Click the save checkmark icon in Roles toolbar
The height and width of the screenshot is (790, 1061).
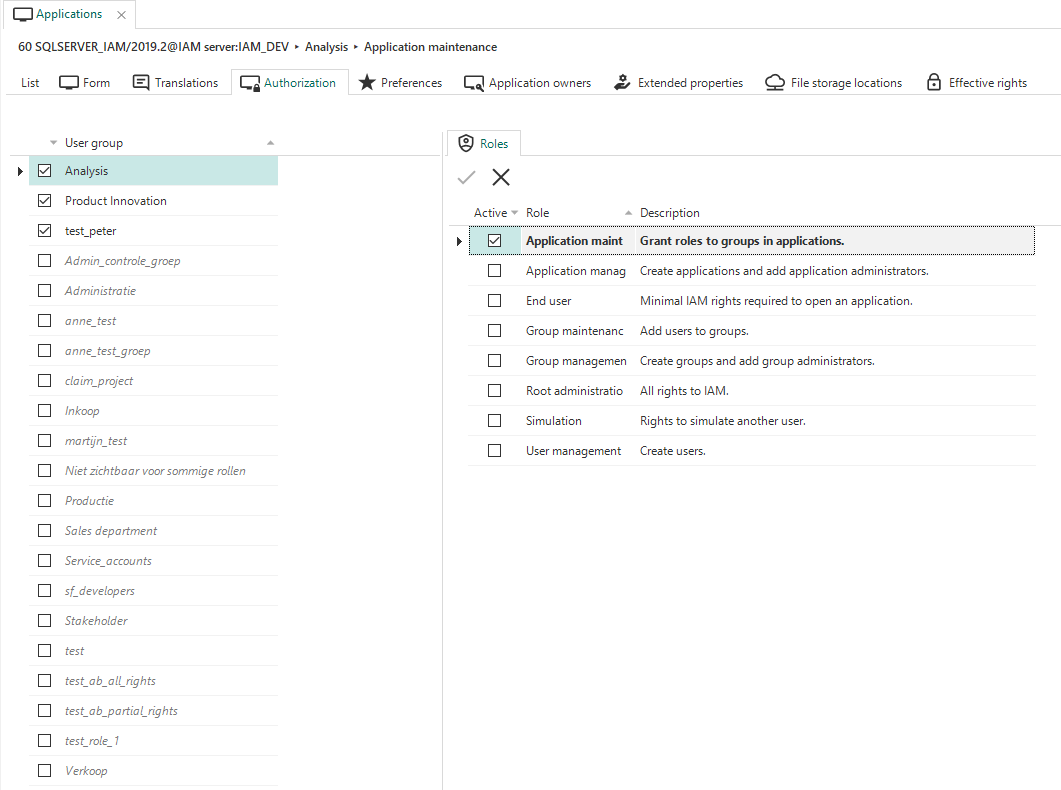point(466,178)
